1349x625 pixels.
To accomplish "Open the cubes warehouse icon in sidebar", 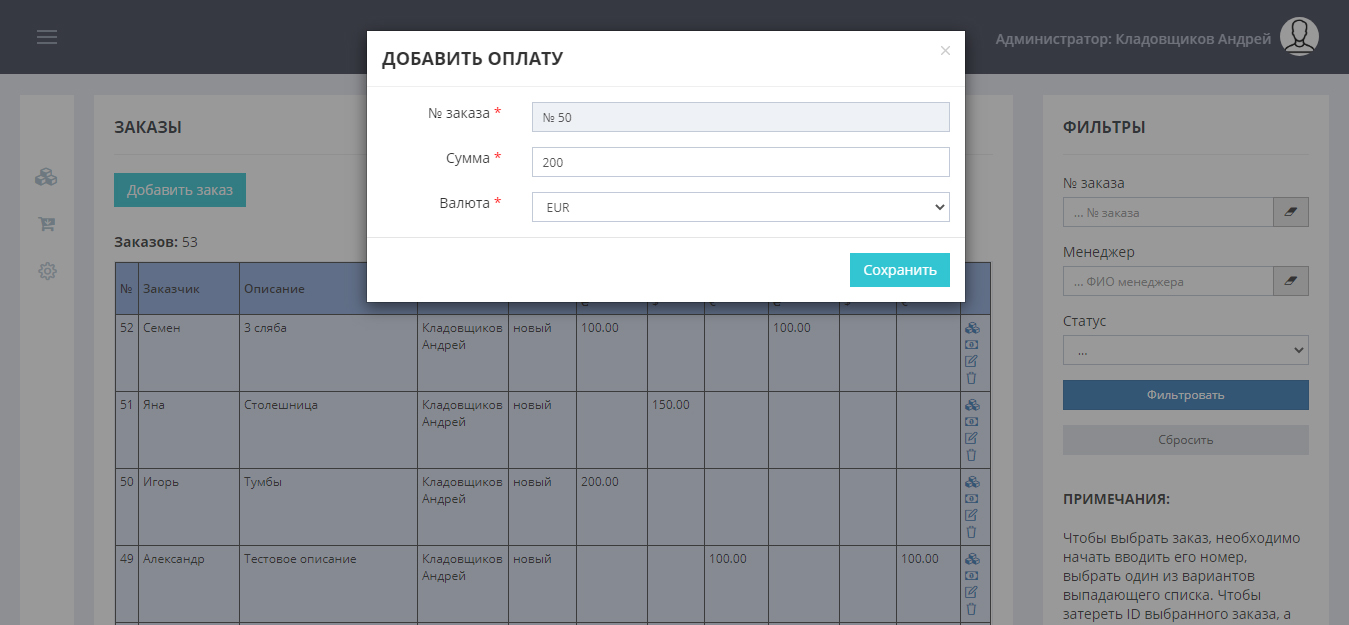I will click(46, 177).
